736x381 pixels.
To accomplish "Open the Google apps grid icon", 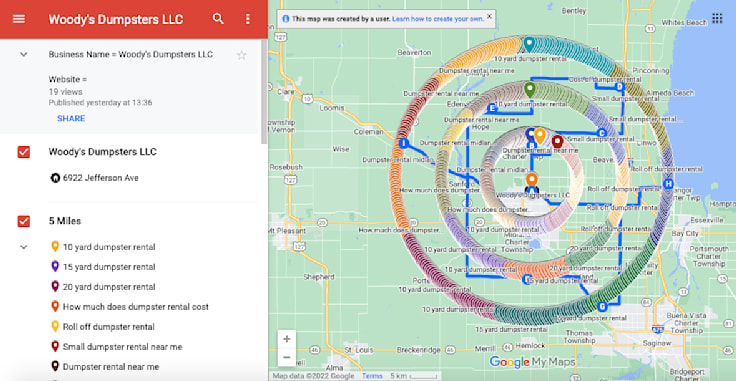I will point(717,18).
